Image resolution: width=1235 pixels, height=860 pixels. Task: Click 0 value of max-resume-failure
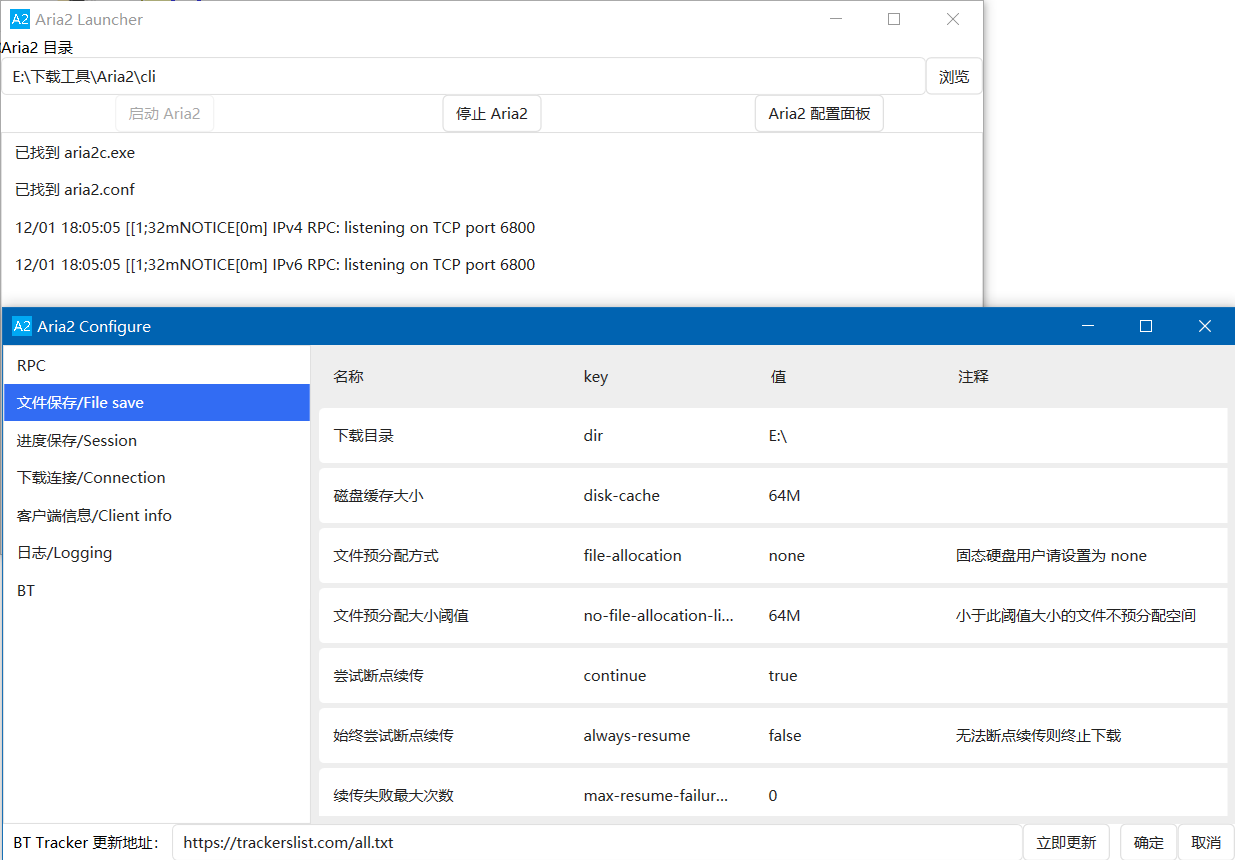[x=773, y=796]
